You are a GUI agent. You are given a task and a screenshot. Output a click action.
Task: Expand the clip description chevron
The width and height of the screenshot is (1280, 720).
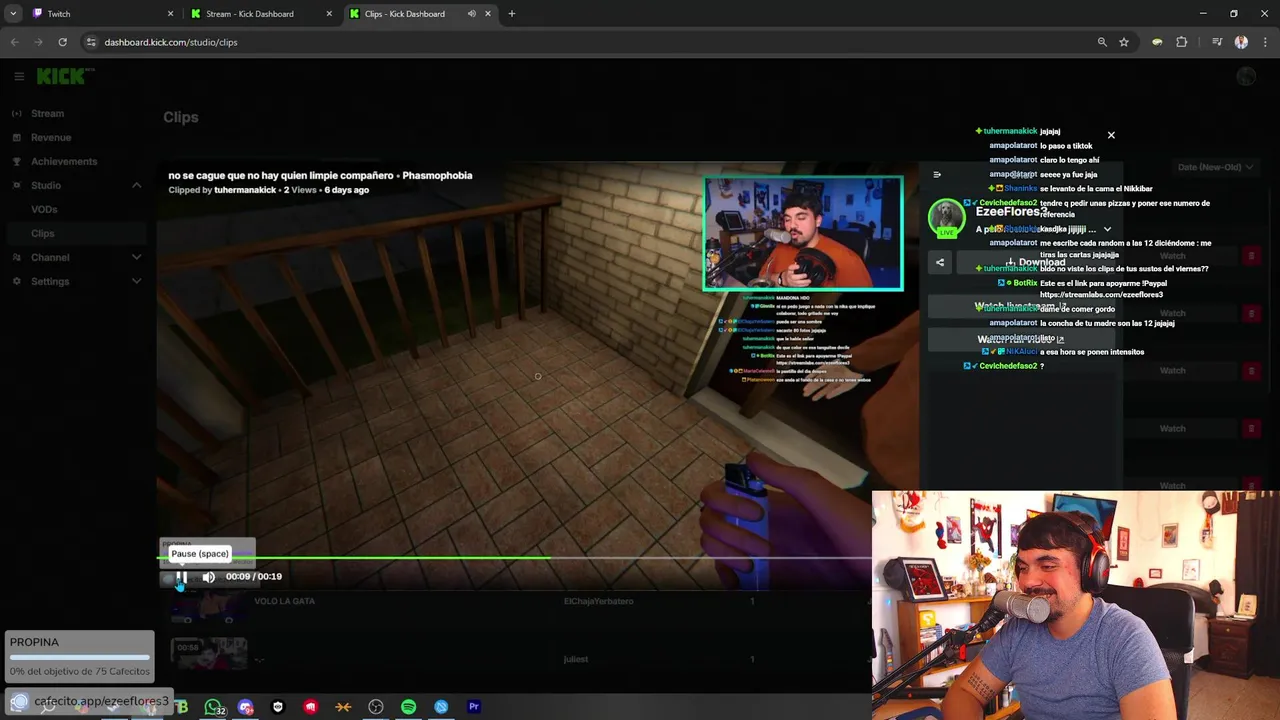point(1107,229)
